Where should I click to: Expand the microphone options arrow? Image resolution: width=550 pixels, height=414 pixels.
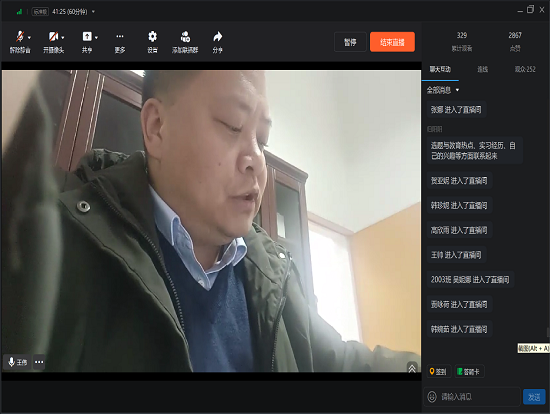pos(29,38)
